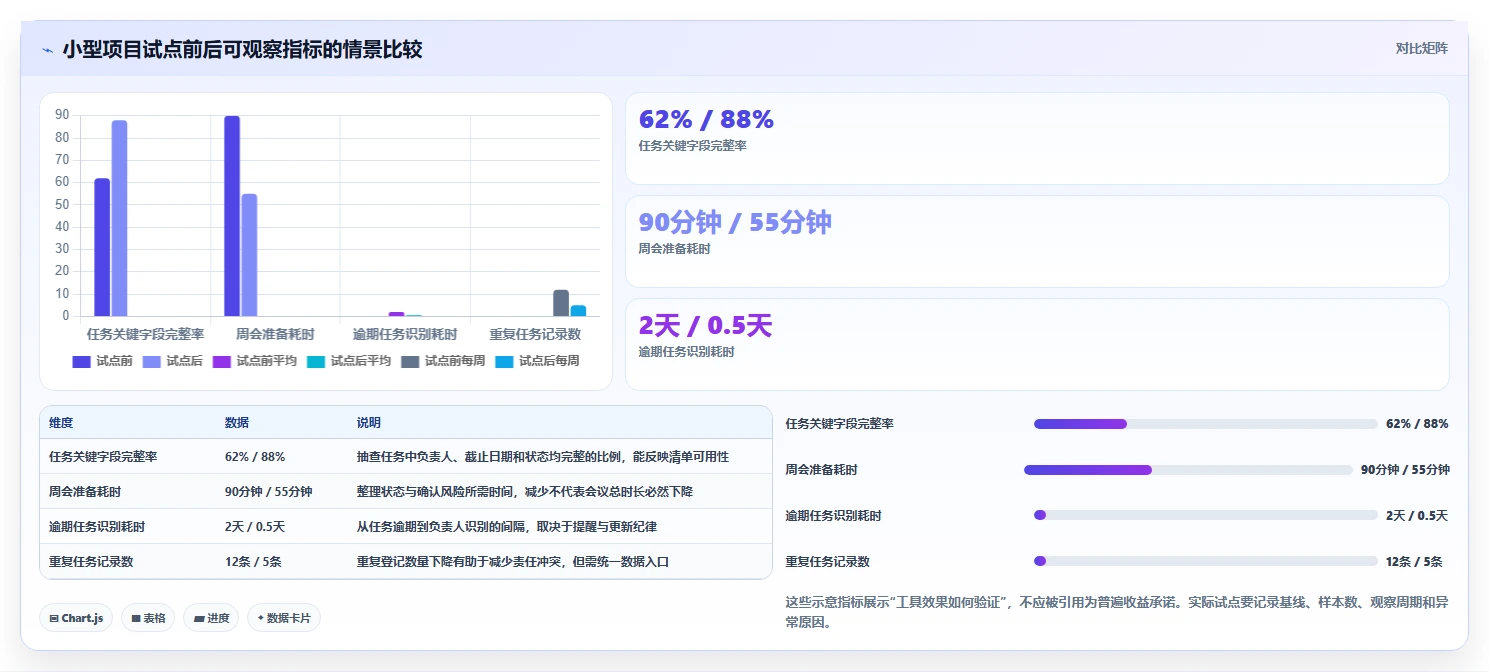The height and width of the screenshot is (672, 1489).
Task: Select the 90分钟 / 55分钟 data card
Action: [x=1037, y=241]
